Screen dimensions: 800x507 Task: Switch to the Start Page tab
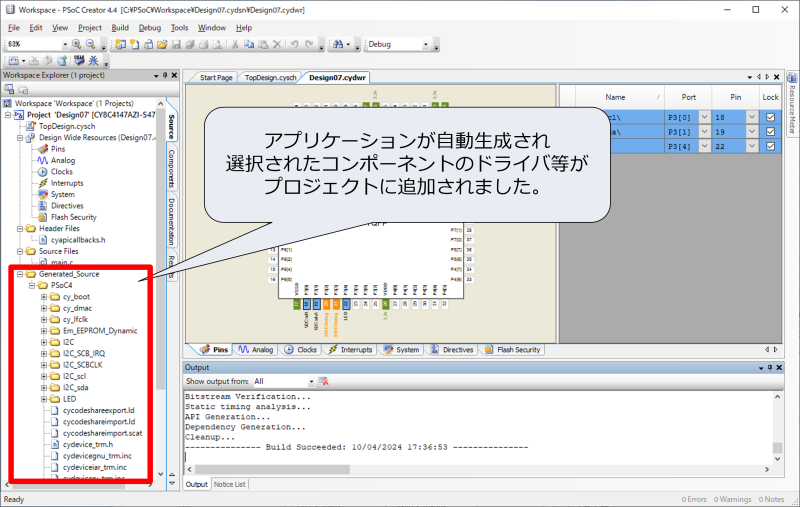coord(216,78)
